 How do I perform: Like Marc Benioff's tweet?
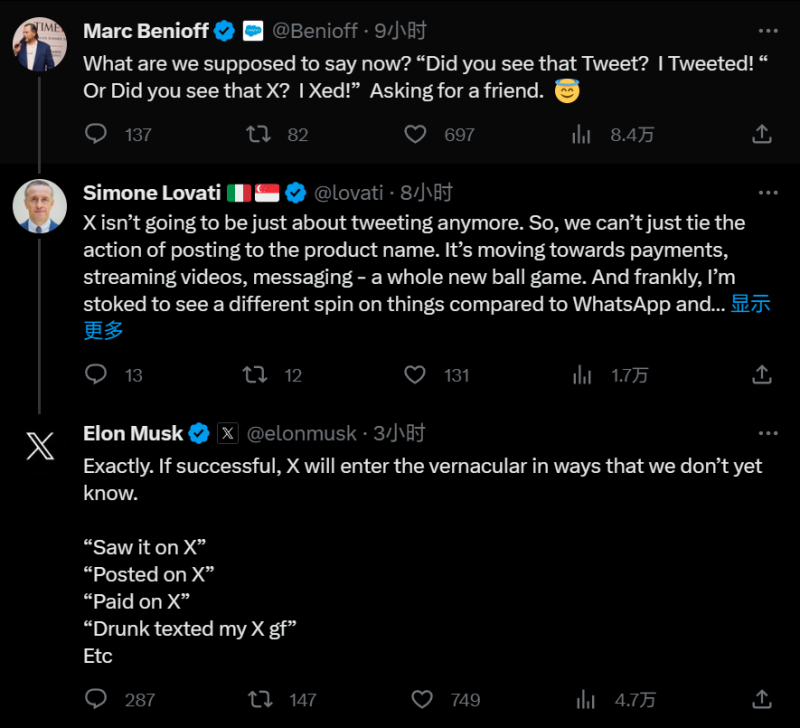[x=415, y=134]
